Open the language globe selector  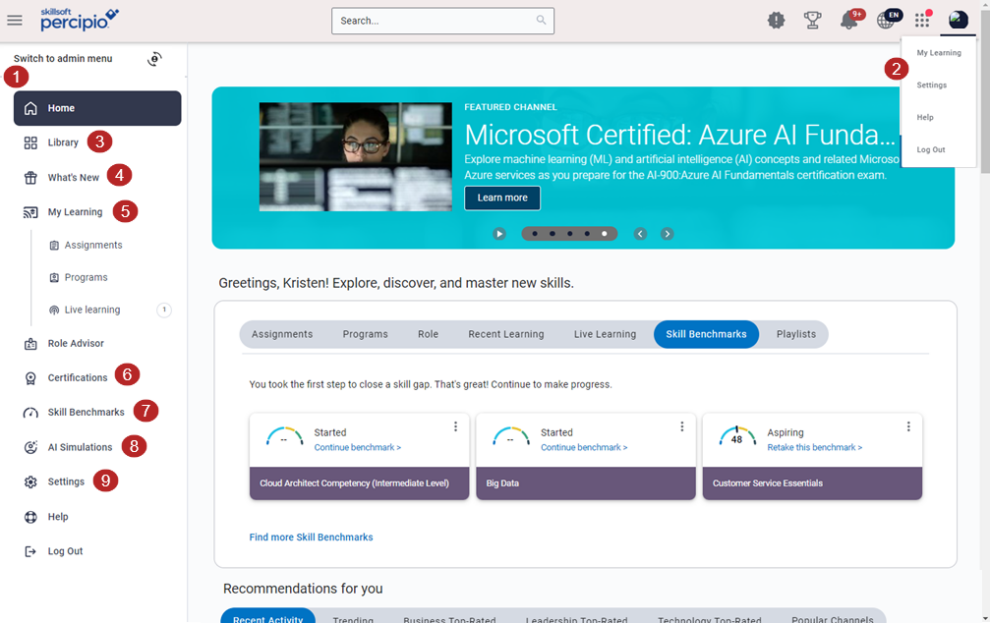tap(886, 20)
